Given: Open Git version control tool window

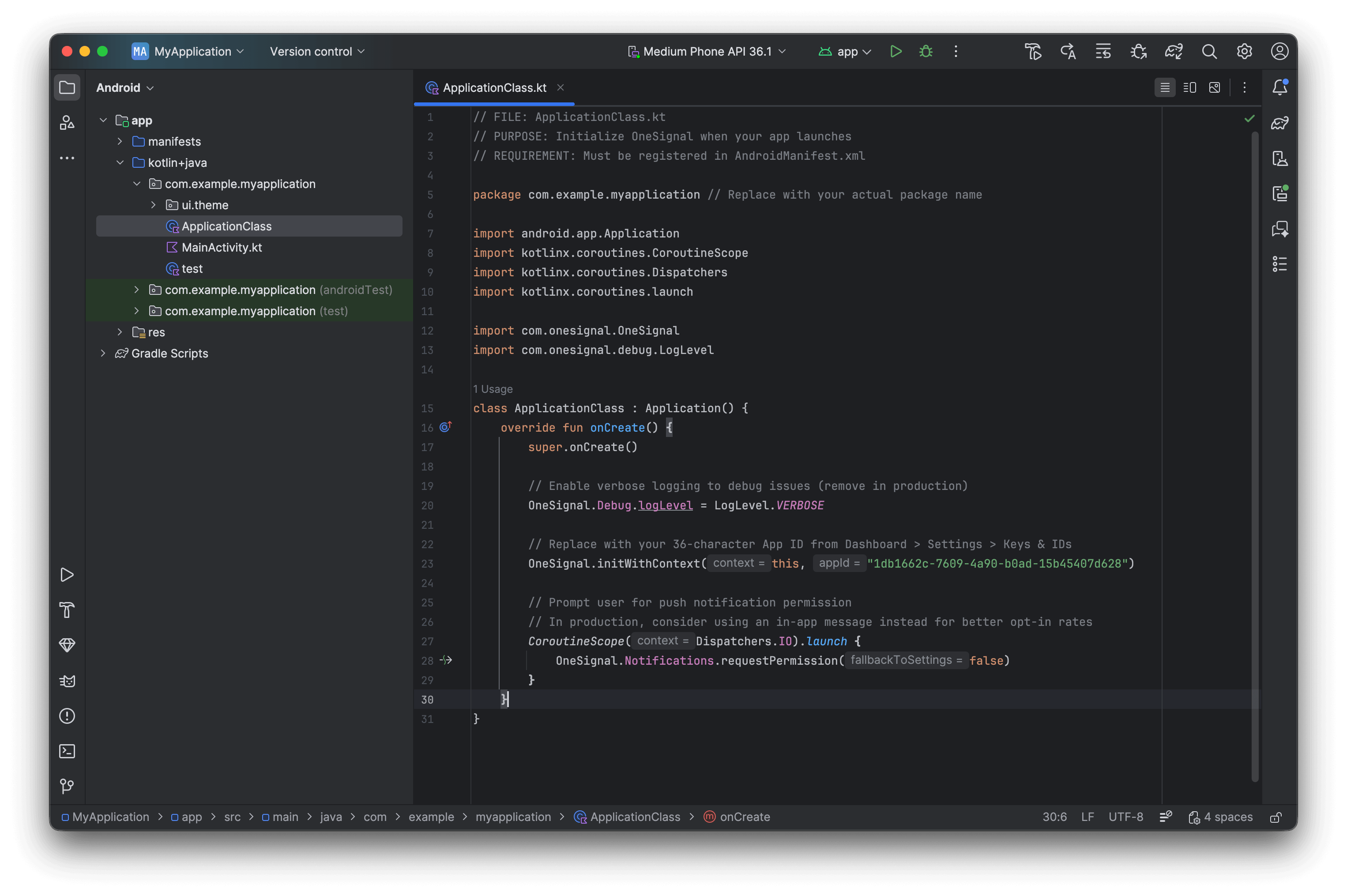Looking at the screenshot, I should click(x=67, y=786).
